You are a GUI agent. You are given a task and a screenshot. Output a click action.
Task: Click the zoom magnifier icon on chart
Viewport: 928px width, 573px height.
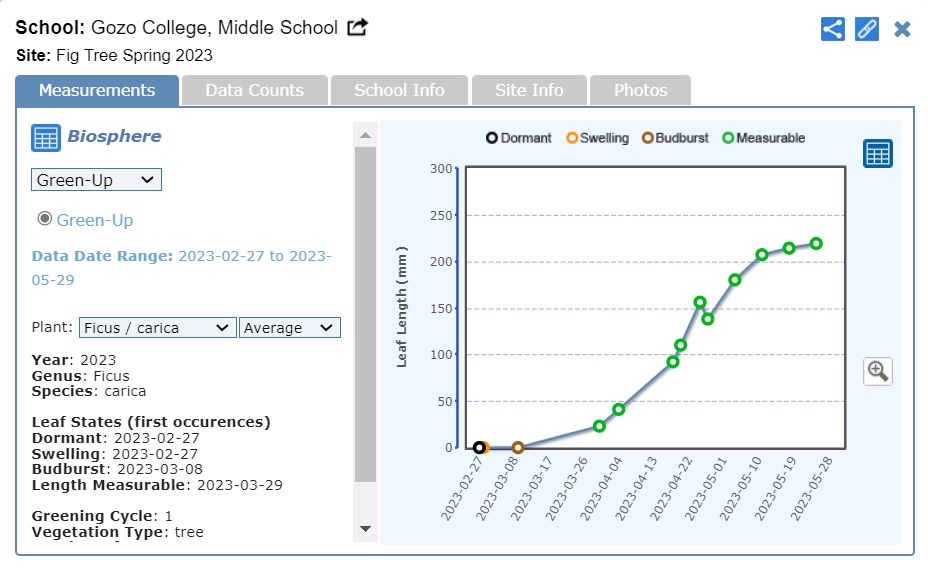(878, 371)
